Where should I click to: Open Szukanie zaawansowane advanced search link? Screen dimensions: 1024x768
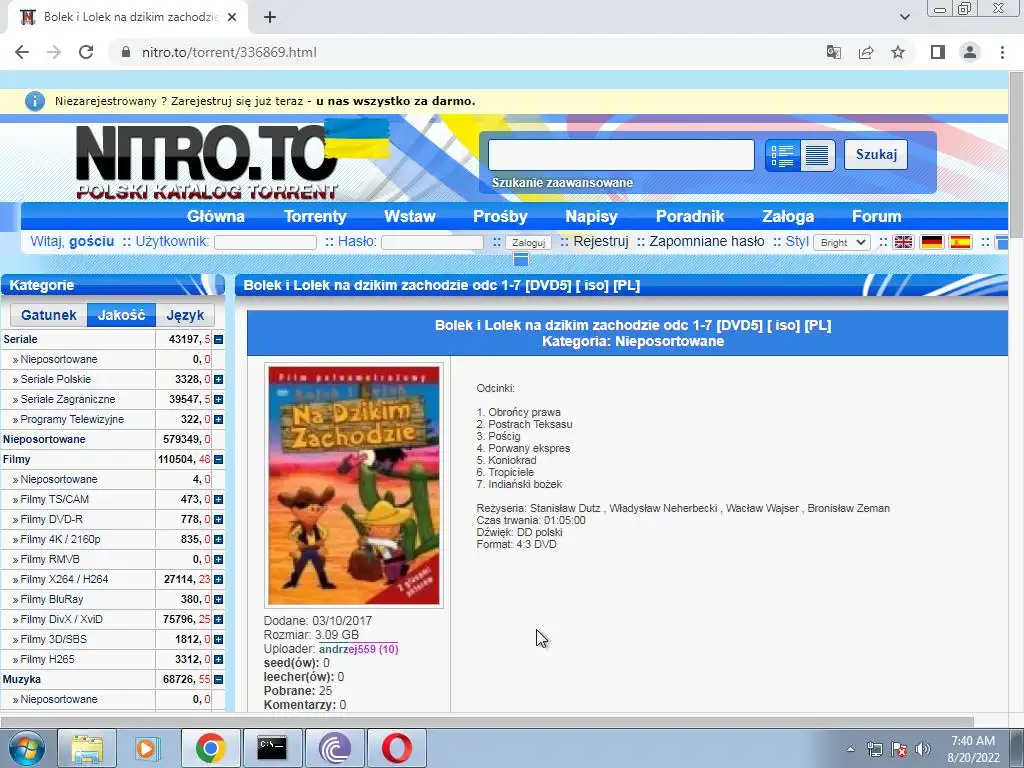tap(562, 183)
